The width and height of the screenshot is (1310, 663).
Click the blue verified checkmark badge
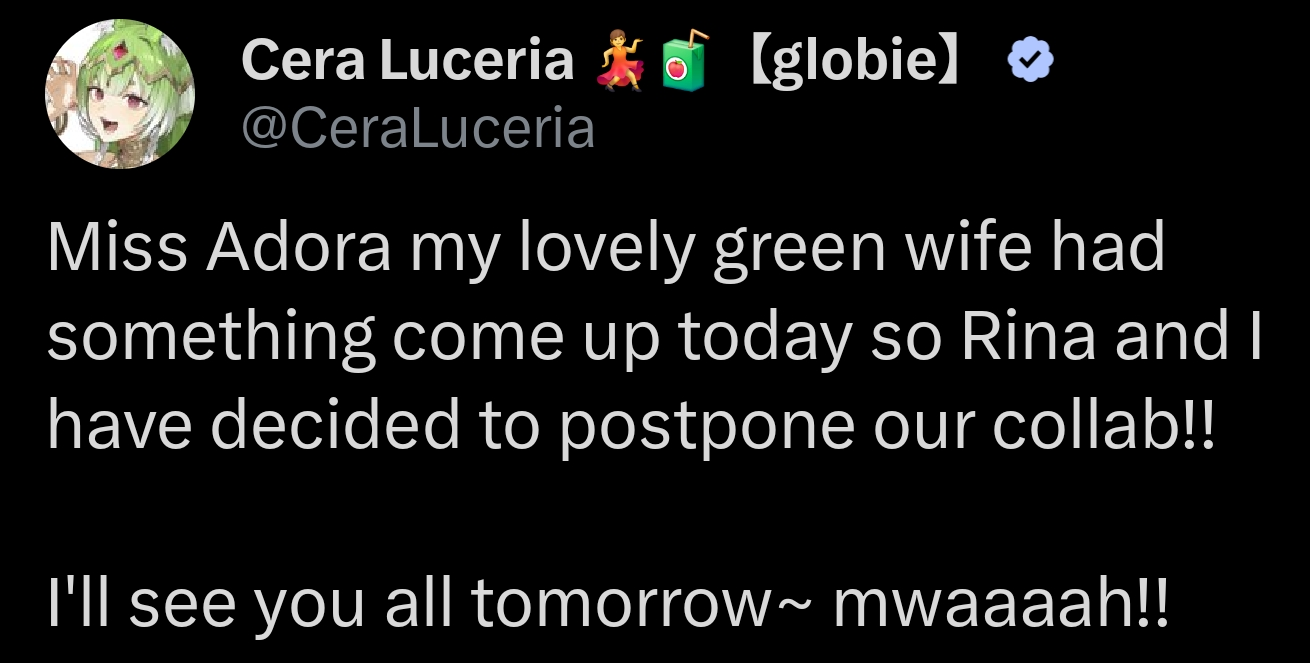1029,64
